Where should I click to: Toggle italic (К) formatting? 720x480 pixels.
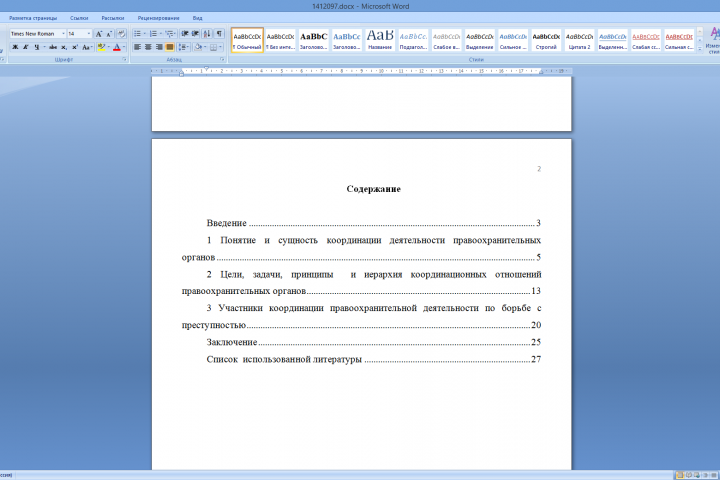[x=26, y=47]
